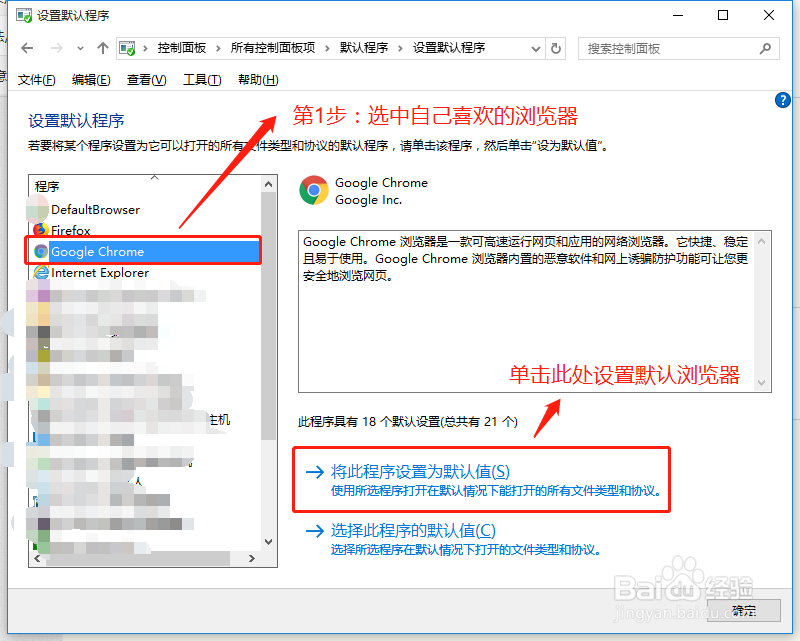Click the large Google Chrome logo
This screenshot has height=641, width=800.
314,190
